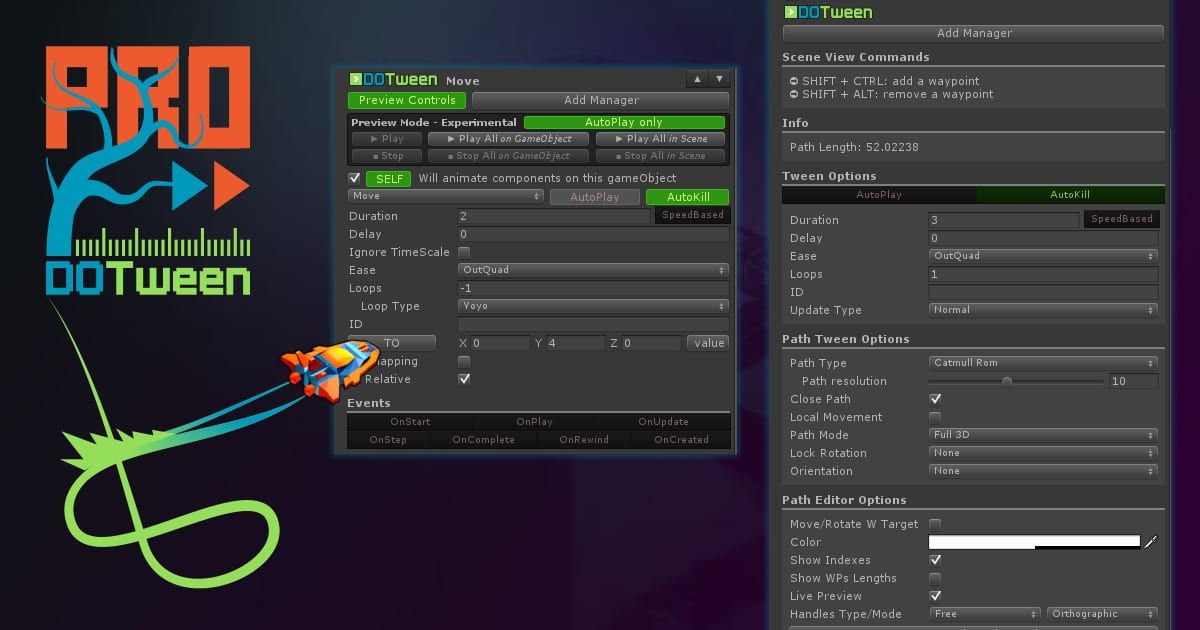The image size is (1200, 630).
Task: Open the Handles Type Free dropdown
Action: 985,614
